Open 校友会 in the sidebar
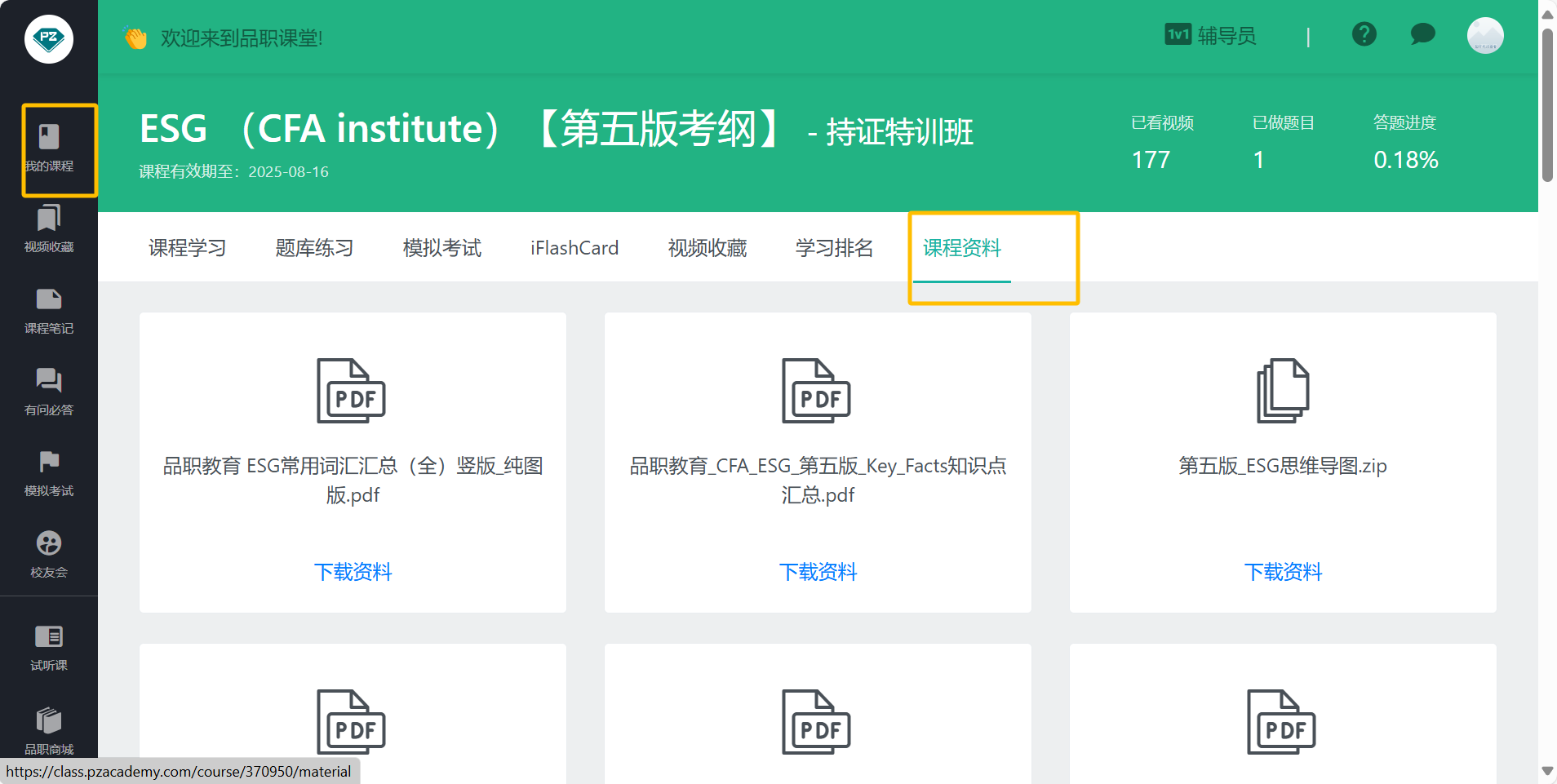The image size is (1557, 784). coord(49,555)
